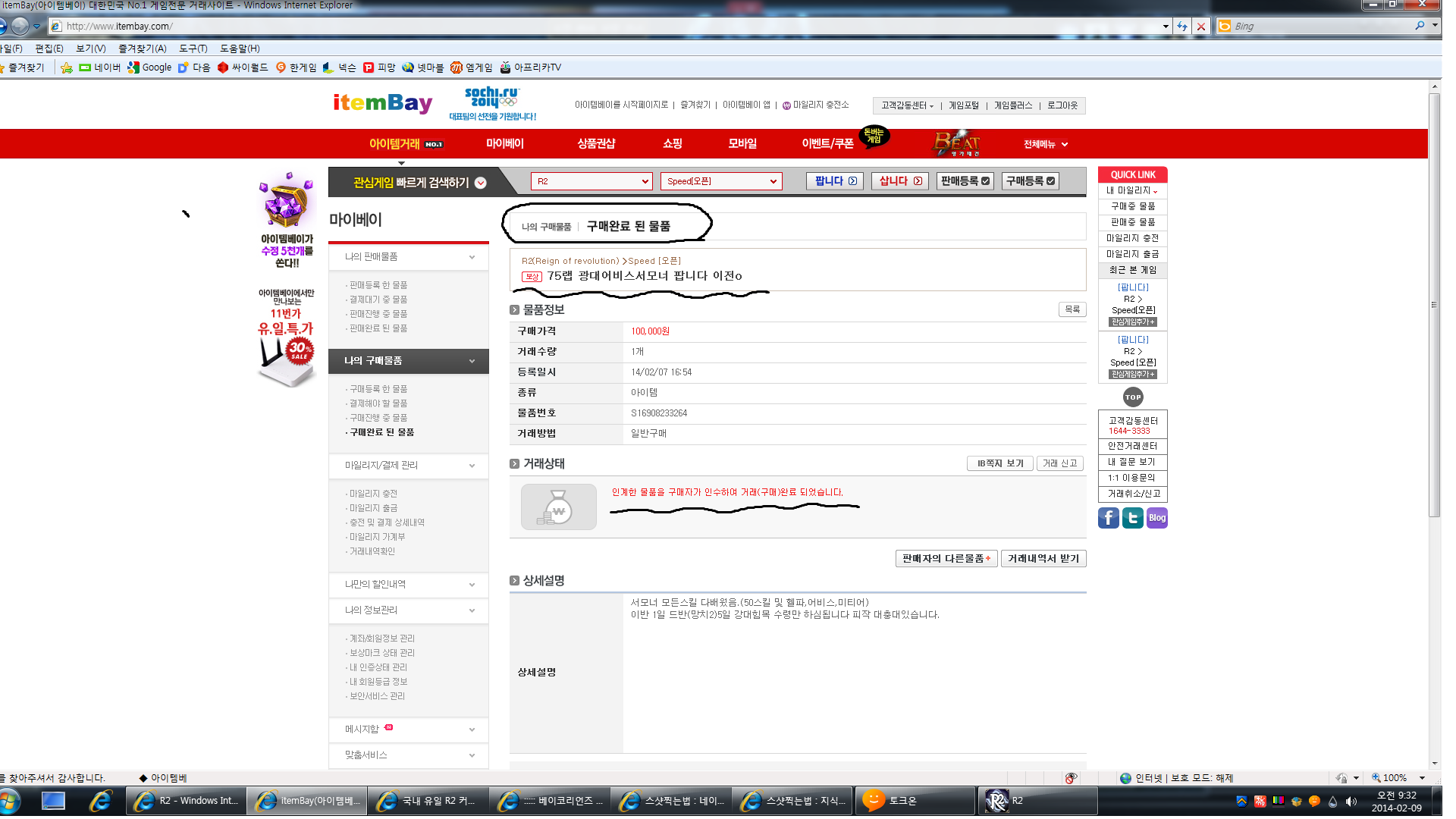Click the Internet Explorer taskbar icon

(100, 801)
